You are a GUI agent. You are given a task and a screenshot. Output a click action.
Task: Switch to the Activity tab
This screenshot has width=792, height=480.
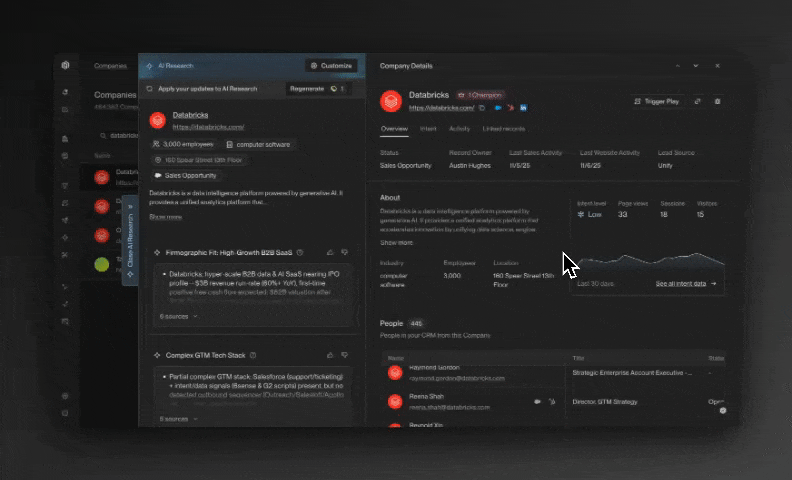coord(460,129)
